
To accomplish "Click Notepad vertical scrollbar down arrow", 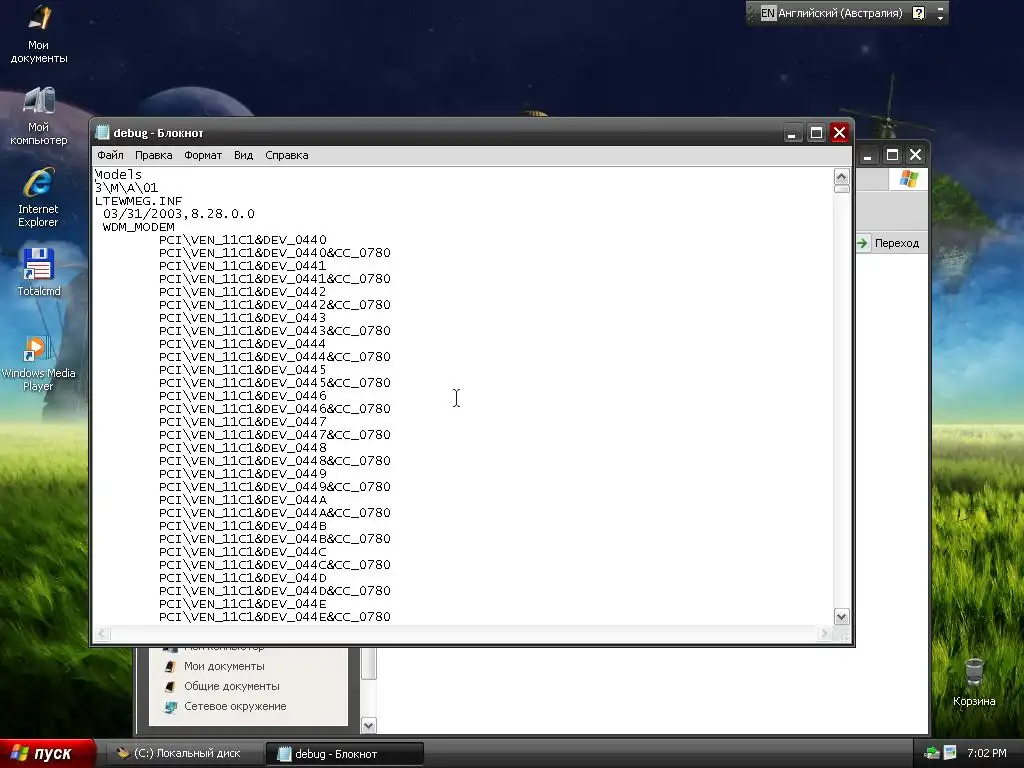I will pyautogui.click(x=842, y=616).
